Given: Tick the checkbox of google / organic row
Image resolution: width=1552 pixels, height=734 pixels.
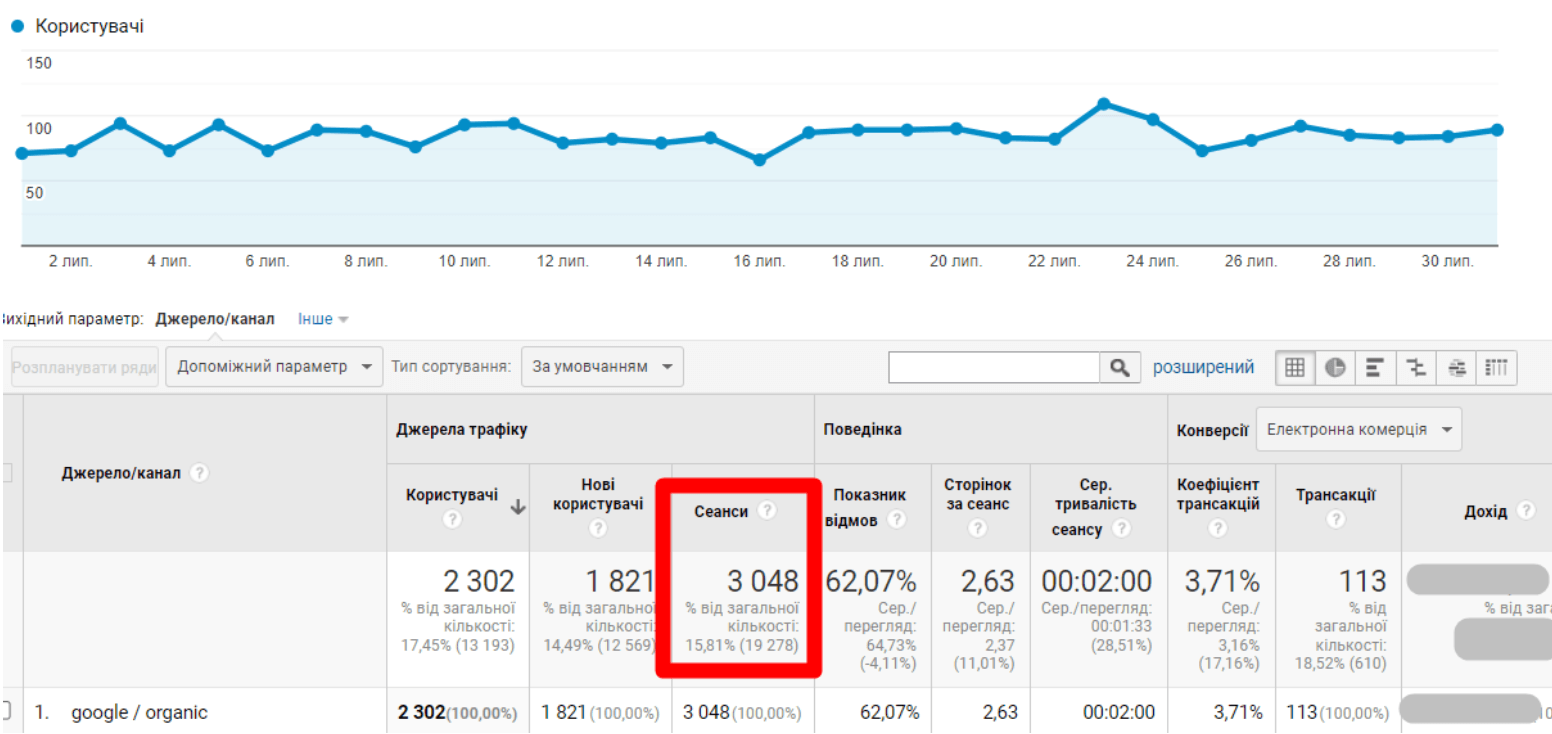Looking at the screenshot, I should pos(4,712).
